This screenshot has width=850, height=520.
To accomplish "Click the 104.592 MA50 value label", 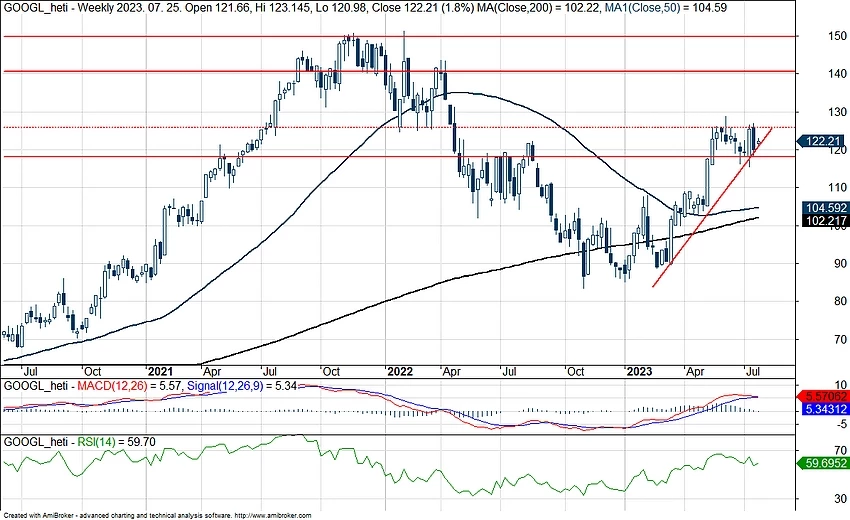I will [825, 208].
